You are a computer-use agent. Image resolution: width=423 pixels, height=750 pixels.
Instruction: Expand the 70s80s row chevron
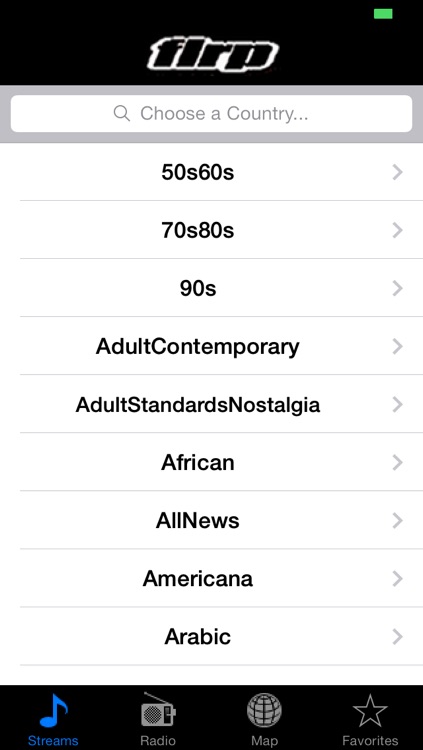[x=397, y=230]
